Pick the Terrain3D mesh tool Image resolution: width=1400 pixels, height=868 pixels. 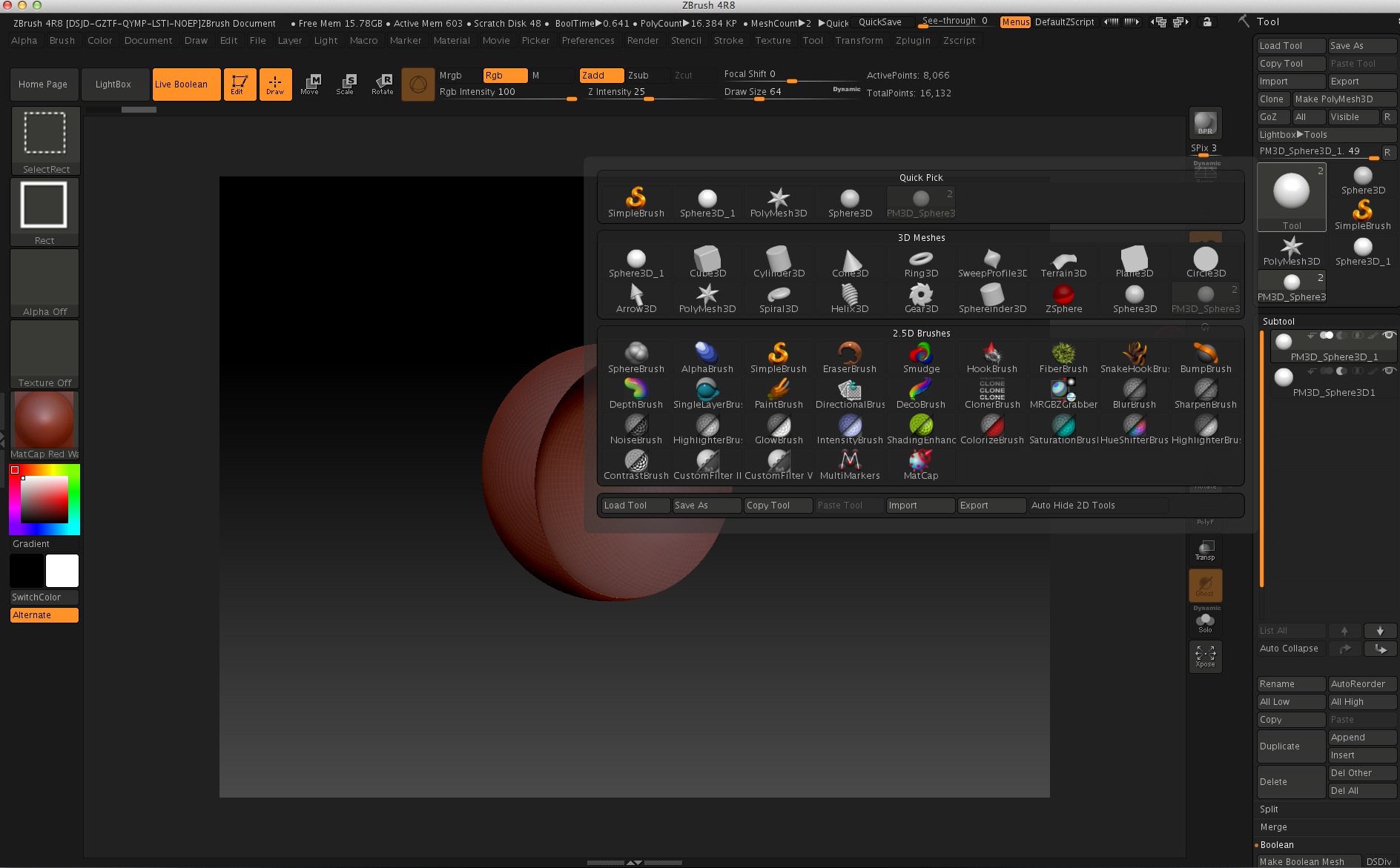[1063, 262]
